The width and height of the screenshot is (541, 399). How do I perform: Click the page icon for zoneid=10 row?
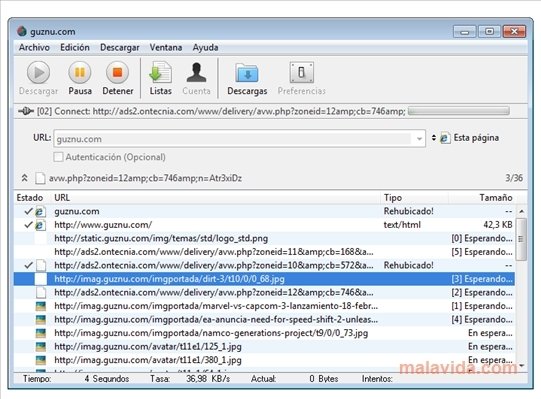(x=41, y=265)
